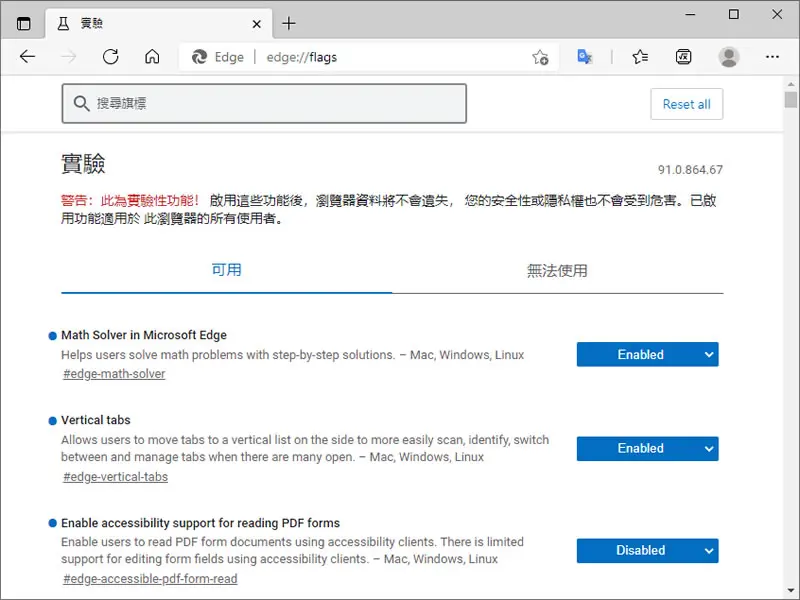Click the browser Back arrow

point(27,57)
